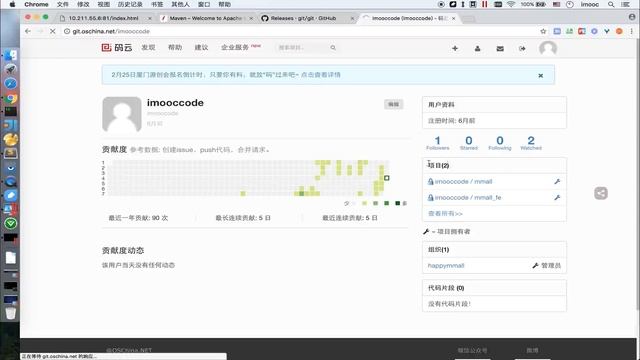Open Google Chrome from the Dock
The width and height of the screenshot is (640, 360).
tap(11, 98)
